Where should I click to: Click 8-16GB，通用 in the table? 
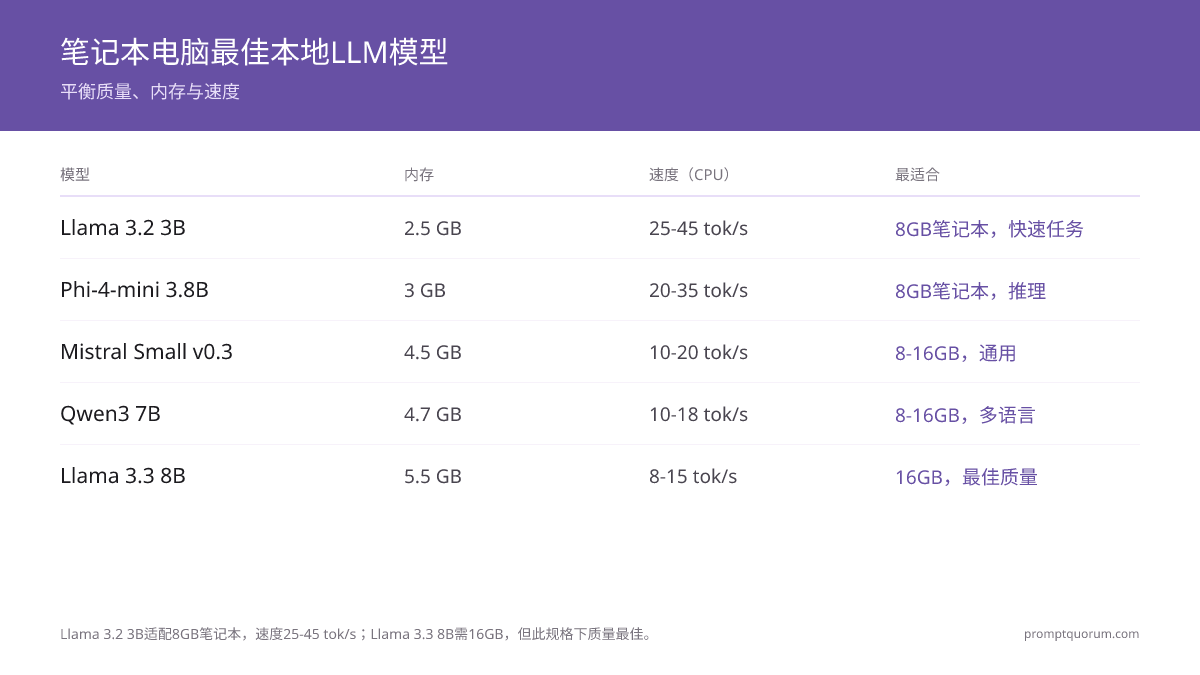click(955, 353)
